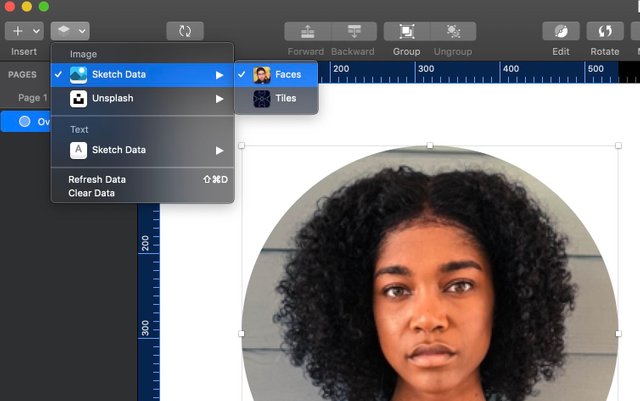This screenshot has width=640, height=401.
Task: Open the Insert dropdown chevron
Action: (x=36, y=31)
